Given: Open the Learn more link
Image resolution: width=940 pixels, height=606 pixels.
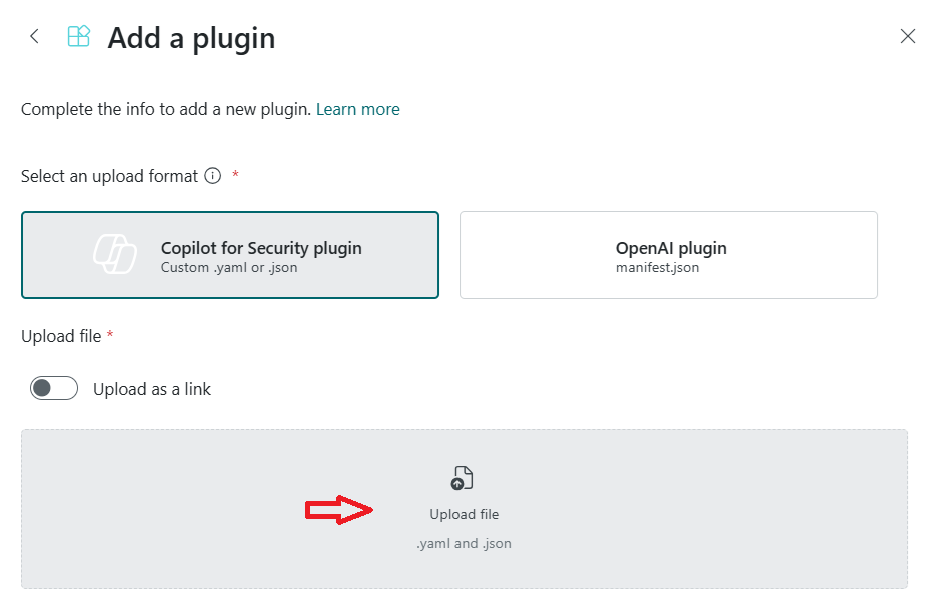Looking at the screenshot, I should (358, 109).
